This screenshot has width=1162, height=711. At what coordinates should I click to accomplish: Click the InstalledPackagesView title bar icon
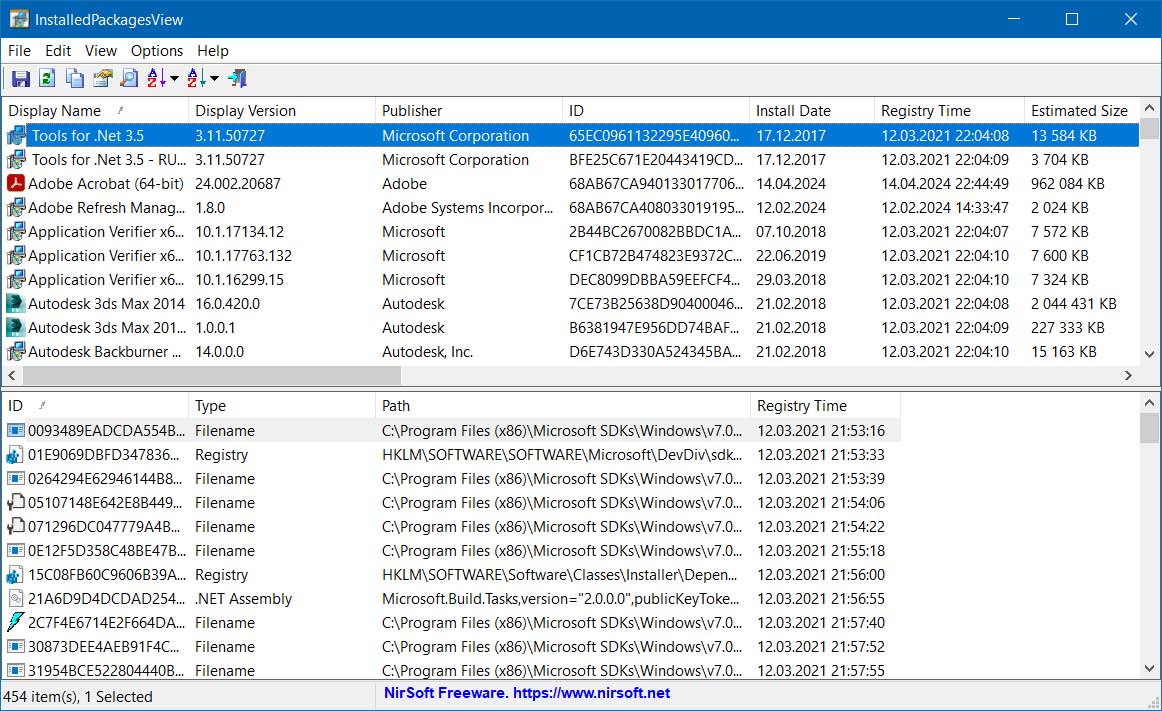tap(19, 19)
